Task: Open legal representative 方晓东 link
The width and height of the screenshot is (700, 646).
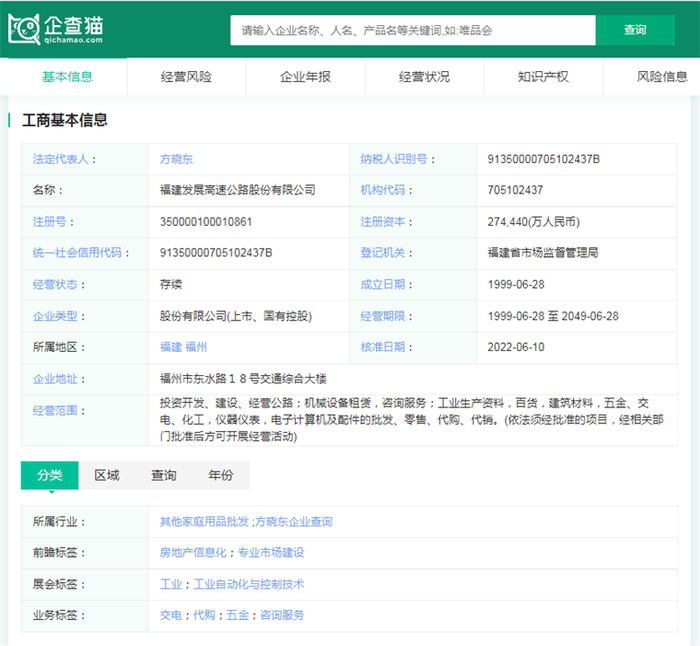Action: (x=177, y=159)
